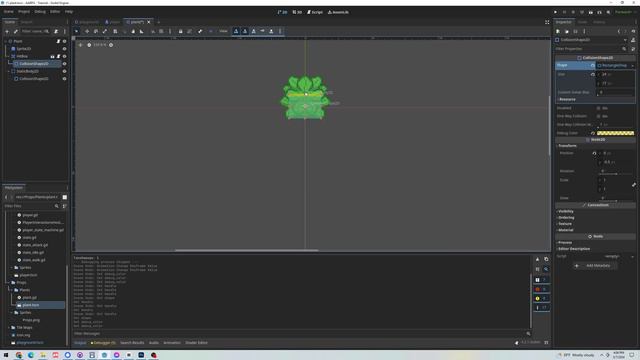Enable the Disabled checkbox in the Inspector
640x360 pixels.
point(599,108)
